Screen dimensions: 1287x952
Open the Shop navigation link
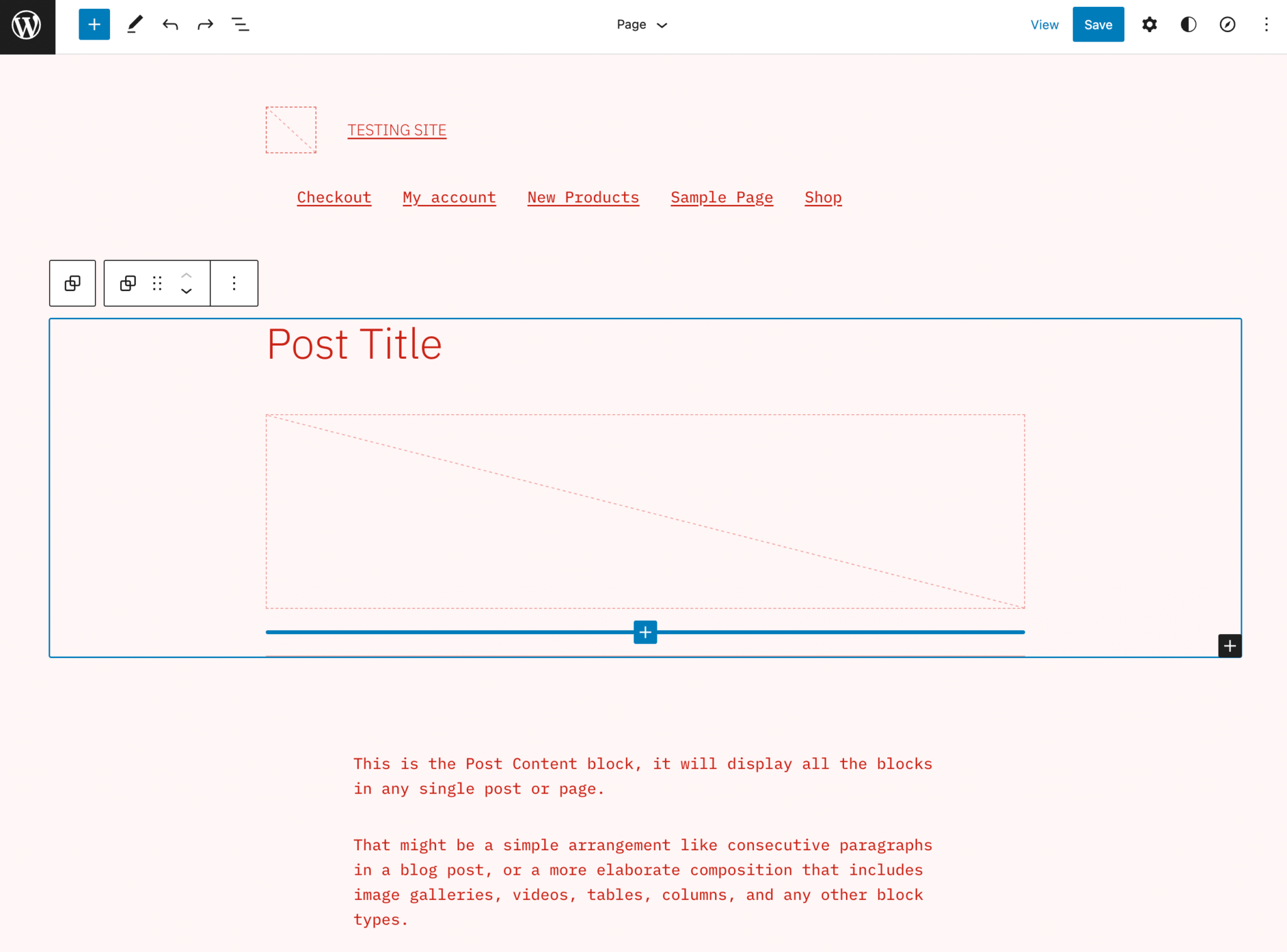point(823,197)
